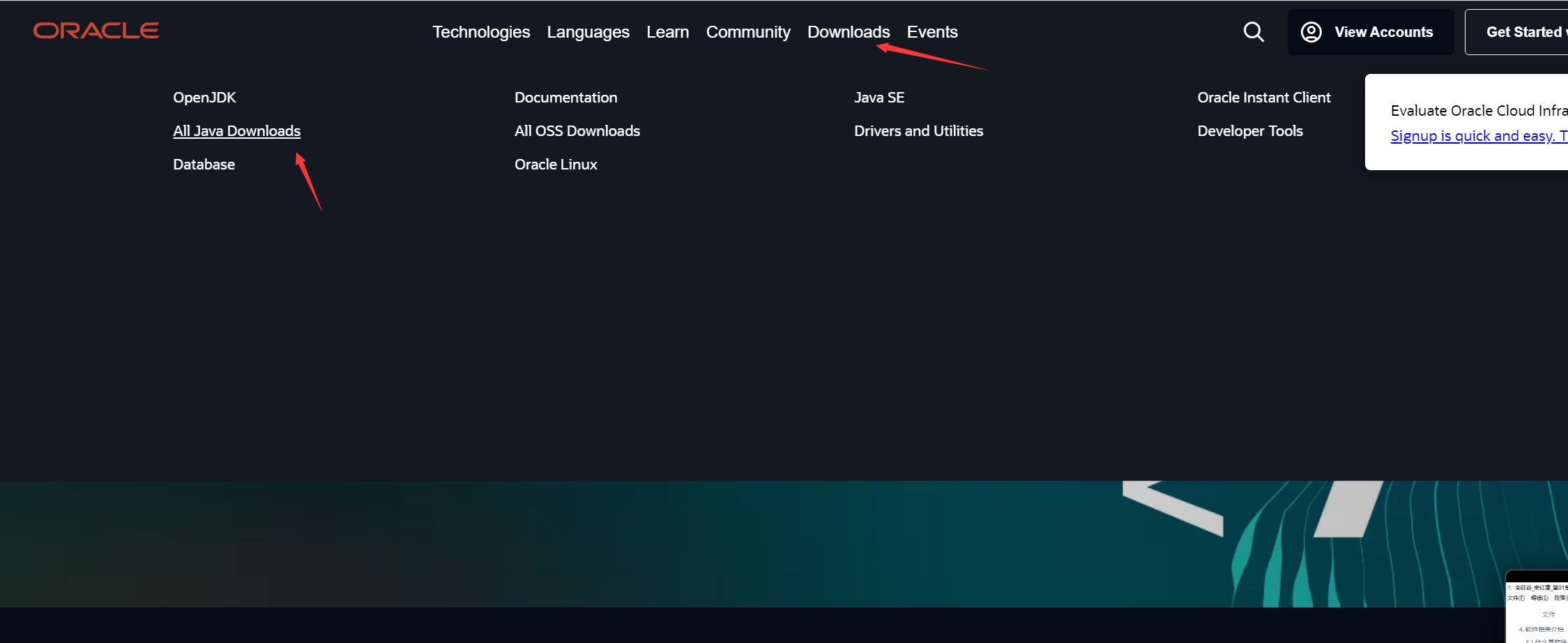Click the View Accounts button
The image size is (1568, 643).
tap(1371, 32)
